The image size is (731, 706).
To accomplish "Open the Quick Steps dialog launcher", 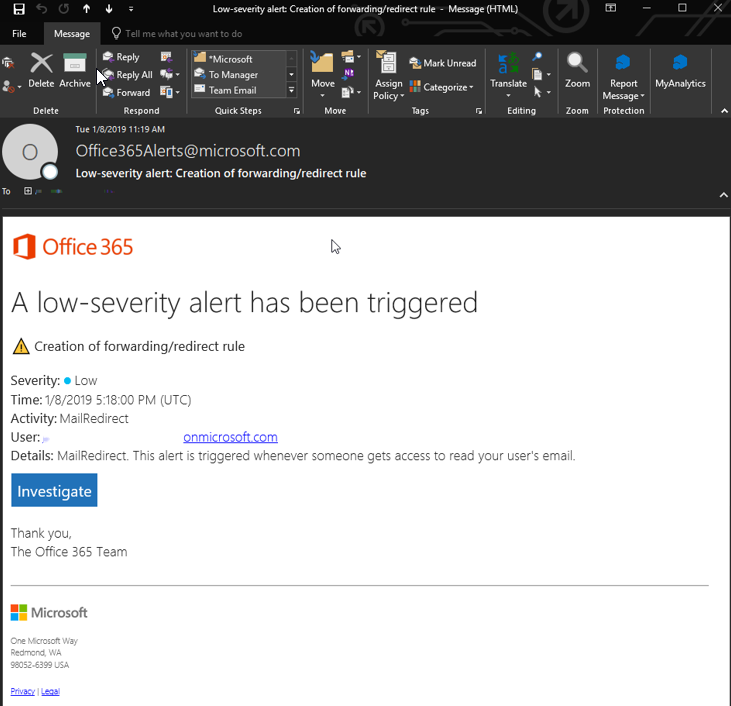I will (x=297, y=111).
